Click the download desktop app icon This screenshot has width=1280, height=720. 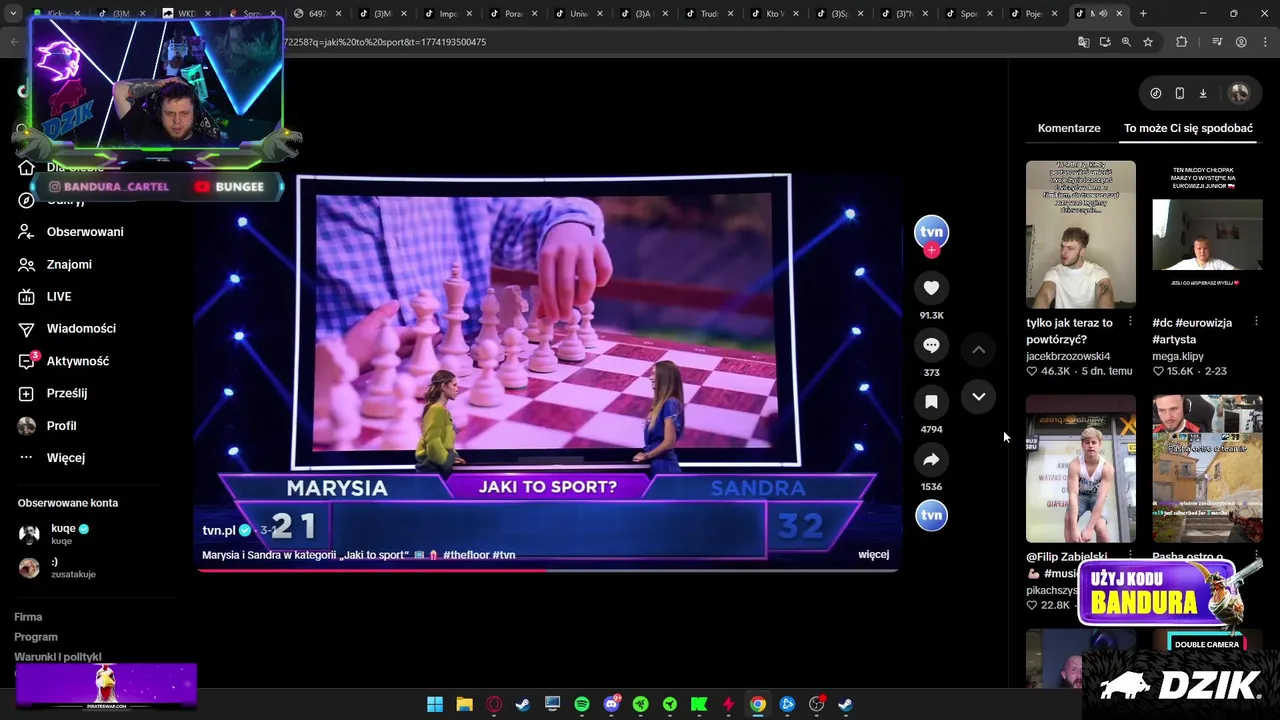(x=1203, y=93)
